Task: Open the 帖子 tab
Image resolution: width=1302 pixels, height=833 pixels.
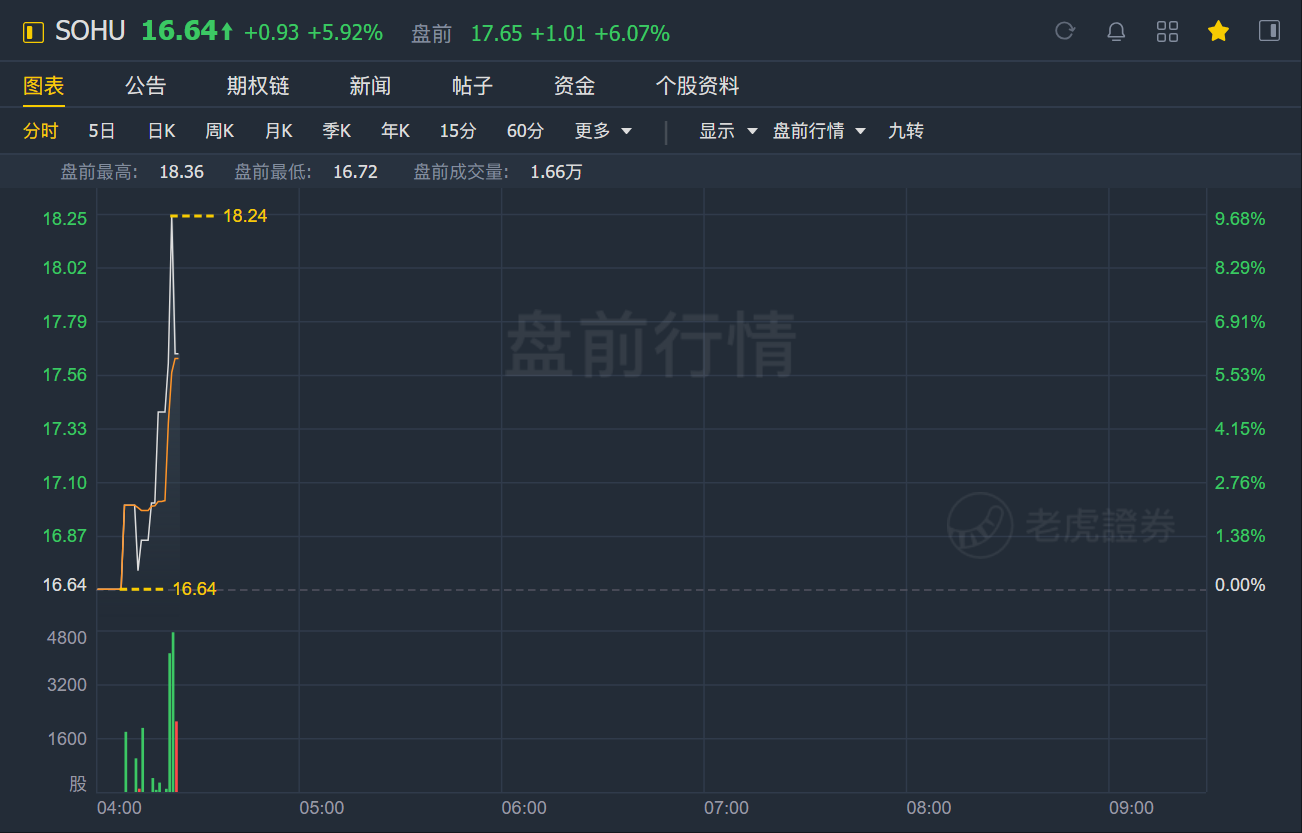Action: 472,86
